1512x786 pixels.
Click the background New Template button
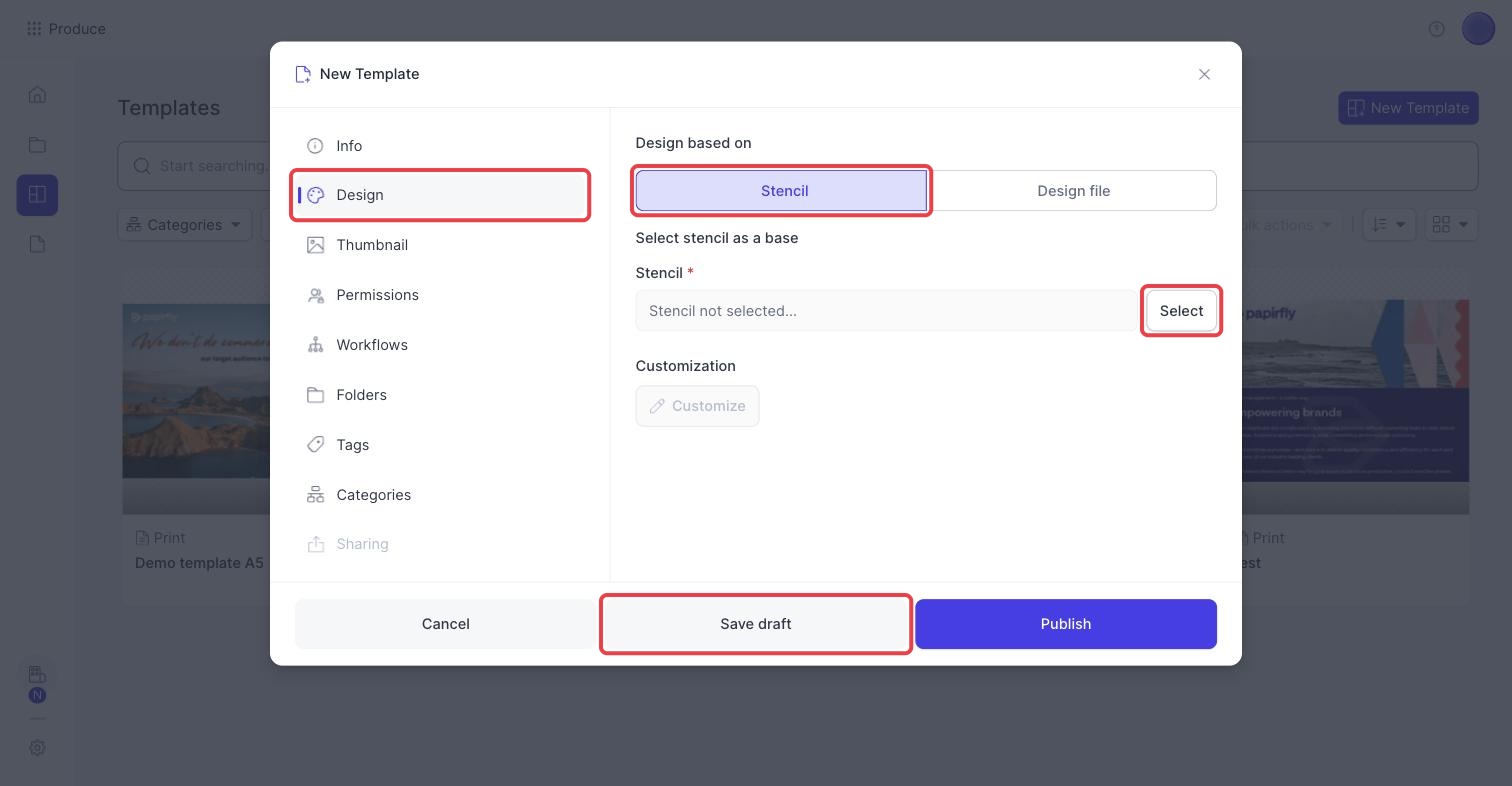pos(1408,108)
